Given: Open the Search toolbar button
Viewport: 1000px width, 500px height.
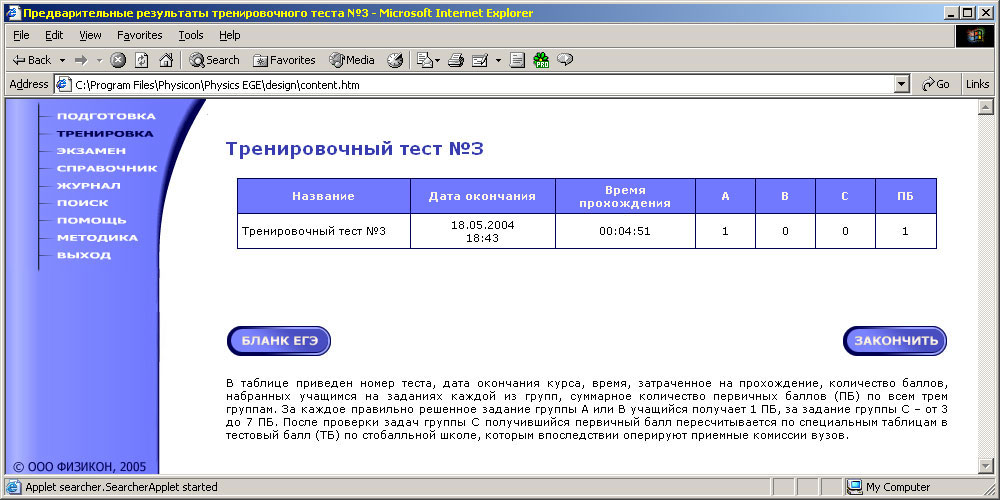Looking at the screenshot, I should point(214,60).
